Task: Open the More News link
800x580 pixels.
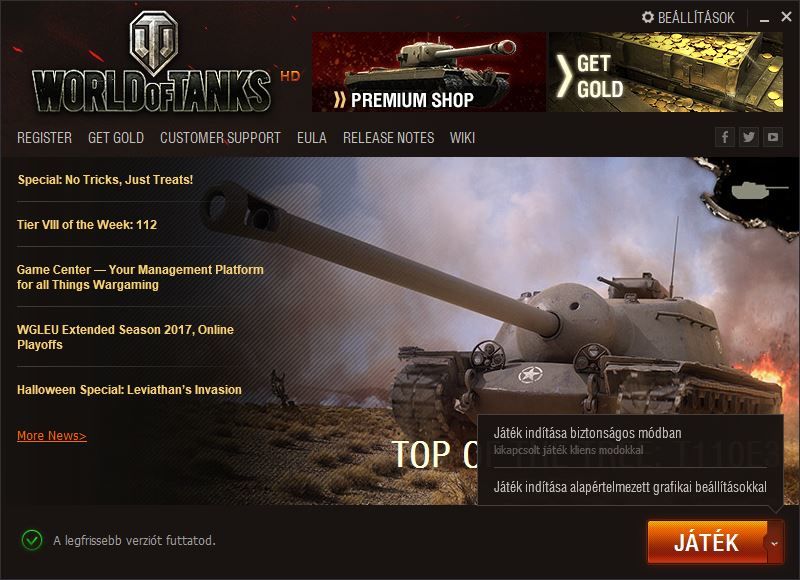Action: [x=52, y=436]
